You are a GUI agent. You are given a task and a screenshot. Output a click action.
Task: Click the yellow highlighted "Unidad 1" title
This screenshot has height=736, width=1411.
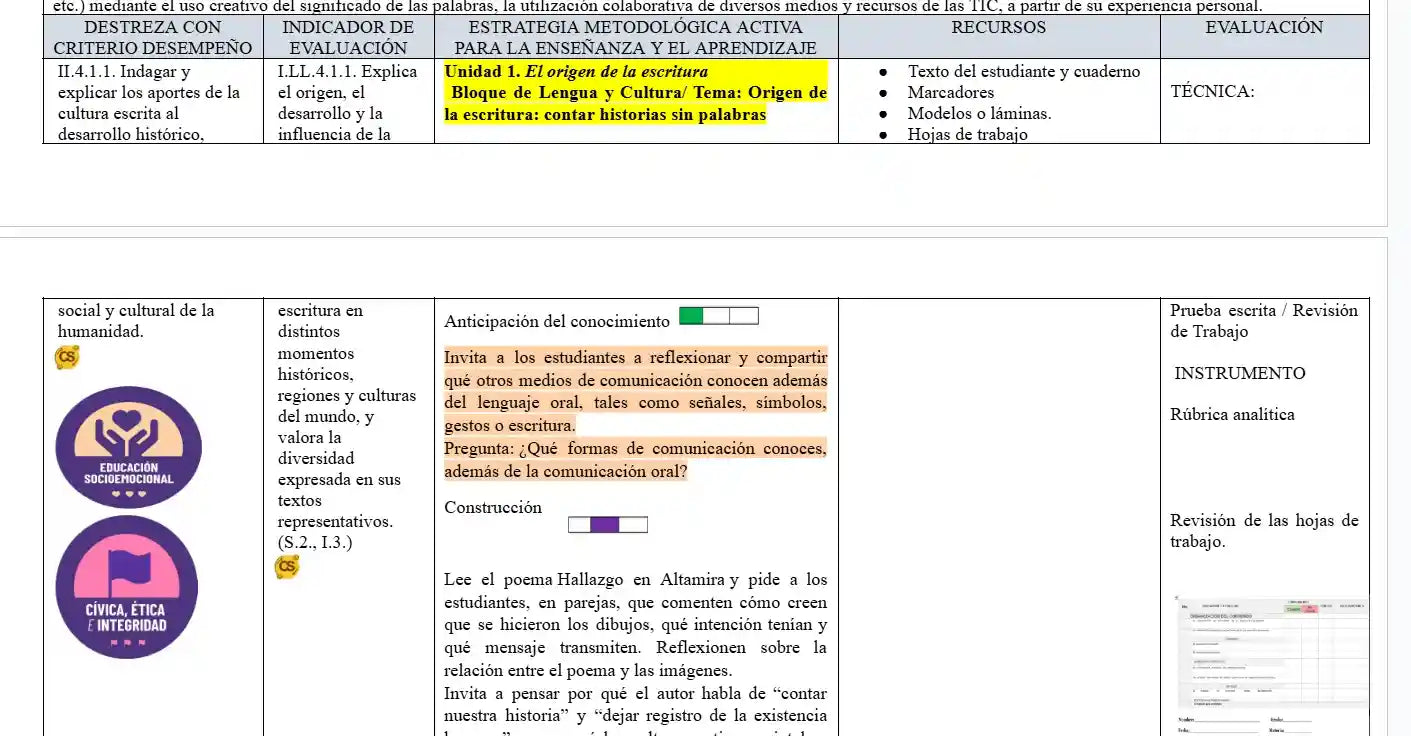pyautogui.click(x=576, y=72)
